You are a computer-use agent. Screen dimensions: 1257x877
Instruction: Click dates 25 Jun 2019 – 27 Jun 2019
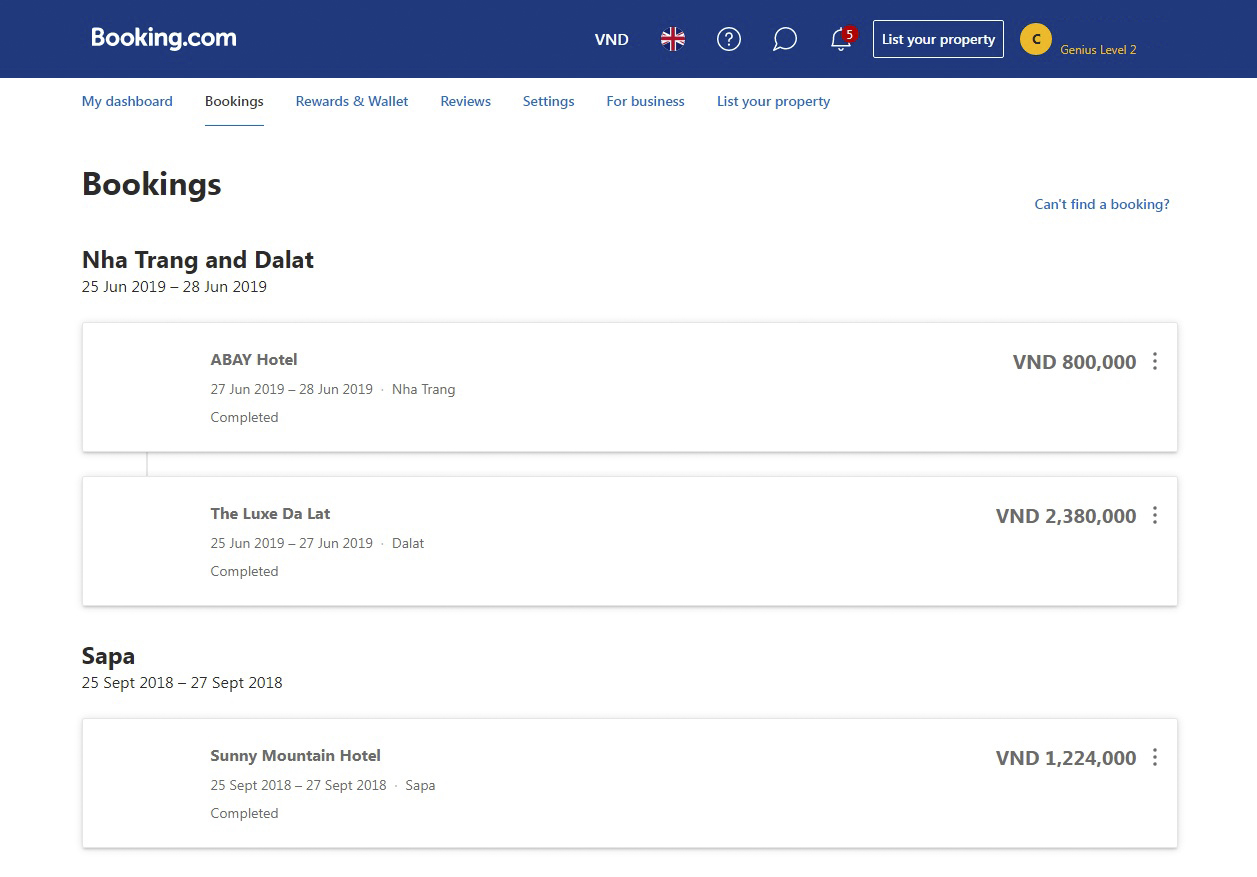tap(291, 543)
